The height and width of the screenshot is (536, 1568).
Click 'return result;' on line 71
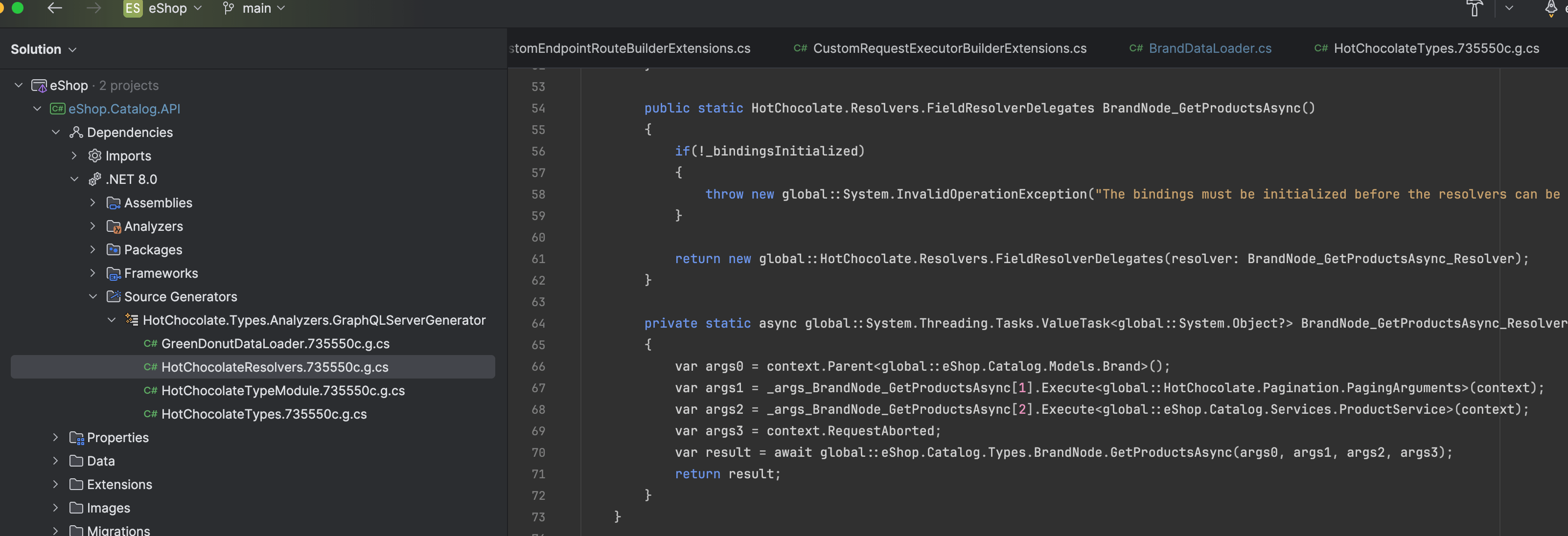click(x=728, y=474)
